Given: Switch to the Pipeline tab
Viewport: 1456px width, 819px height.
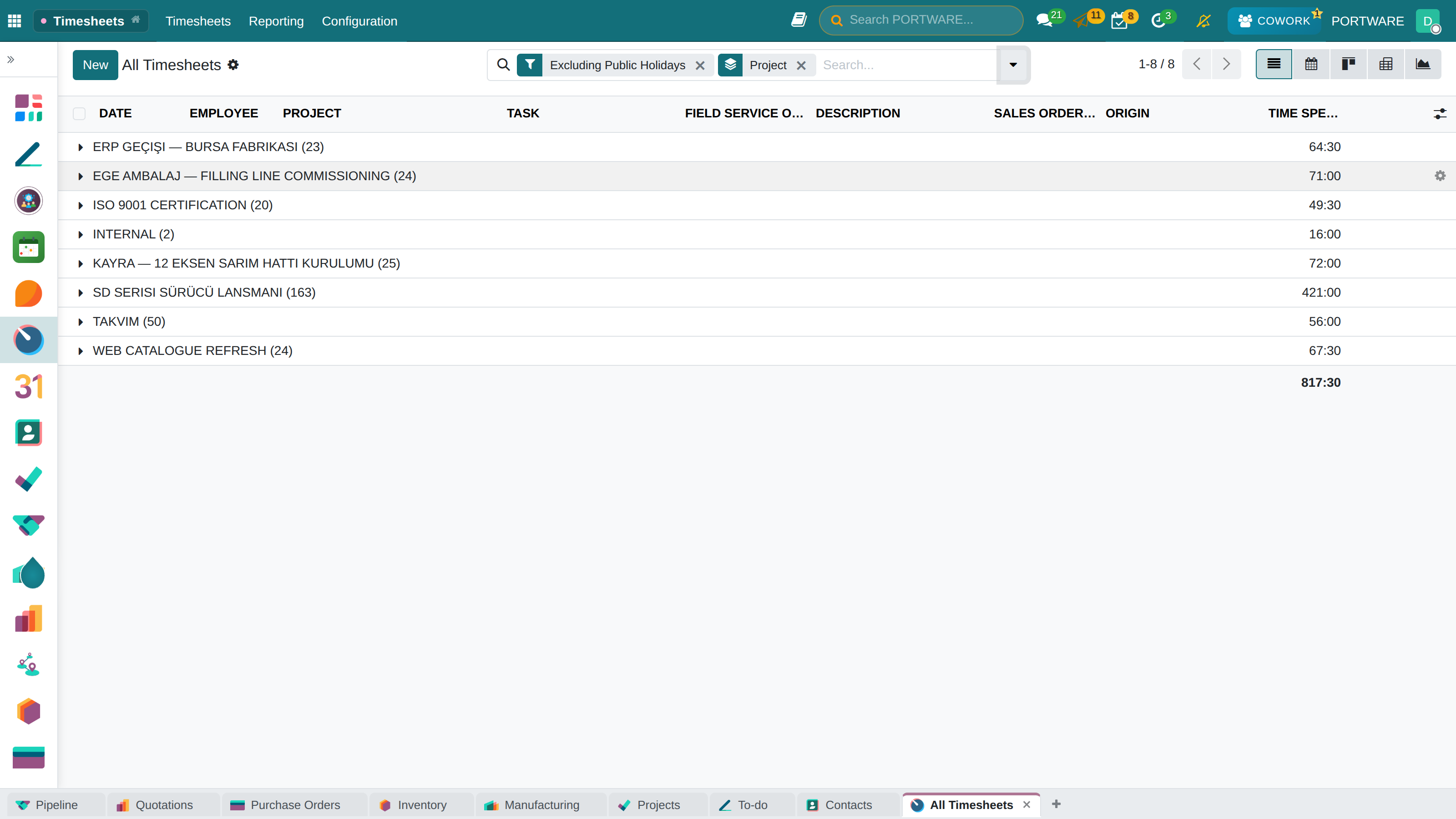Looking at the screenshot, I should click(x=56, y=805).
